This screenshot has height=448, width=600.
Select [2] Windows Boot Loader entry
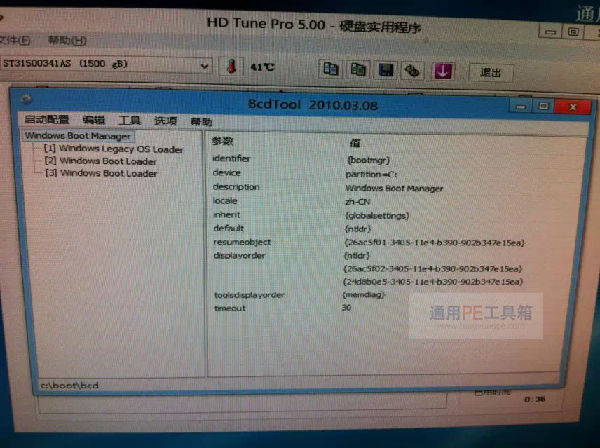100,161
